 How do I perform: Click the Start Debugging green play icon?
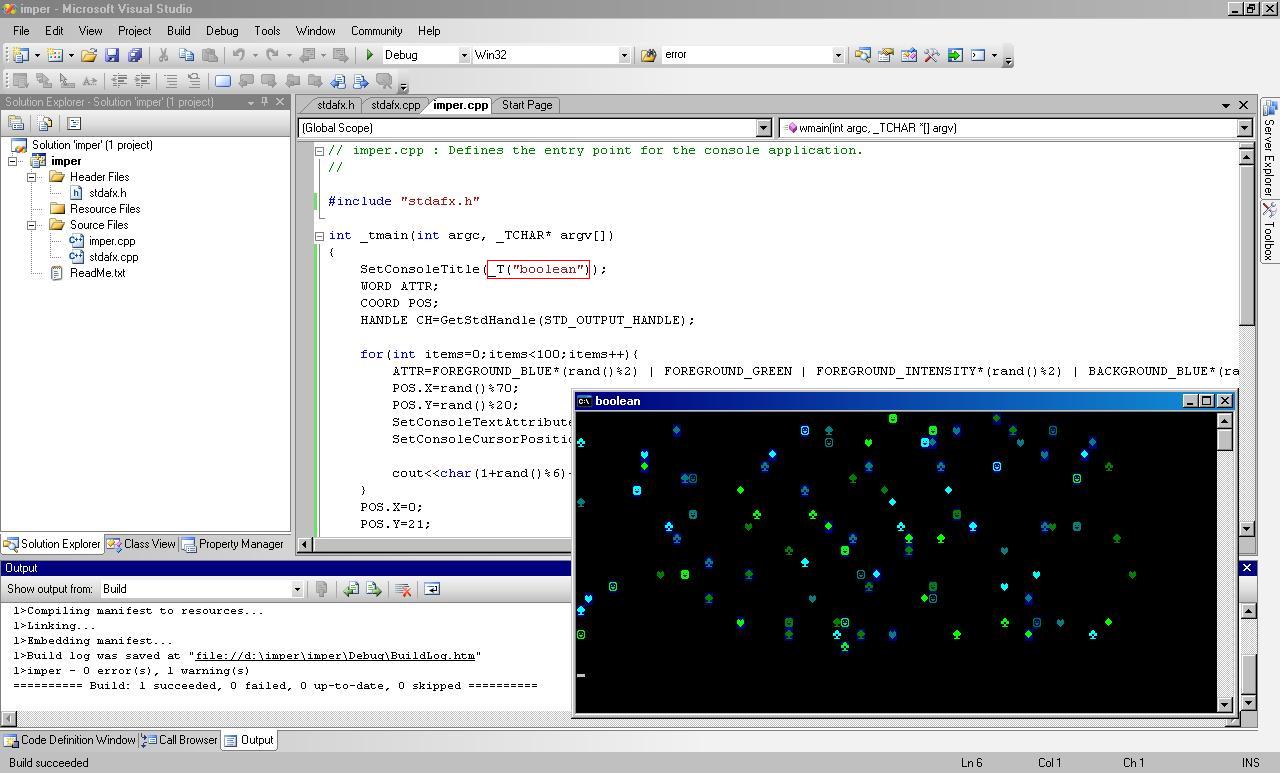pos(370,55)
